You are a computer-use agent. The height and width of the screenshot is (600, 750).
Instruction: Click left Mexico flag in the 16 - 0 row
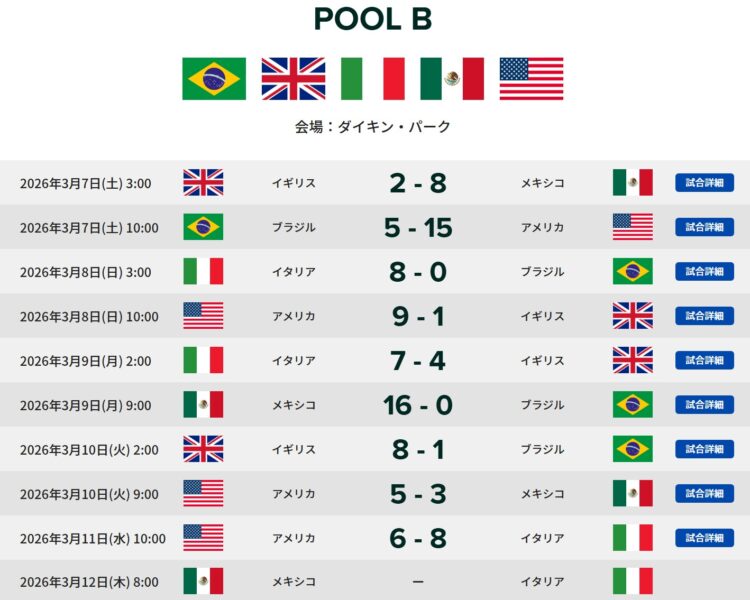[x=203, y=405]
